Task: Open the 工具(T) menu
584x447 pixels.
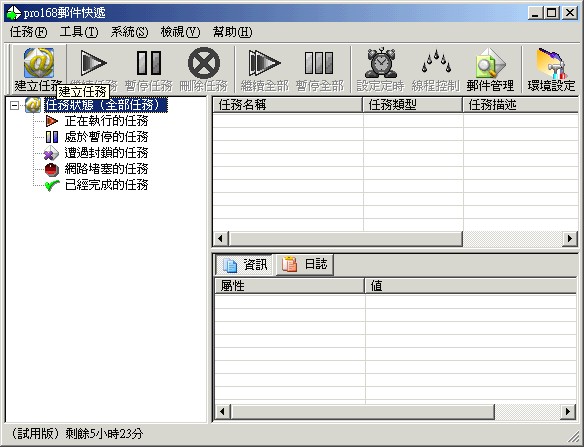Action: (x=79, y=32)
